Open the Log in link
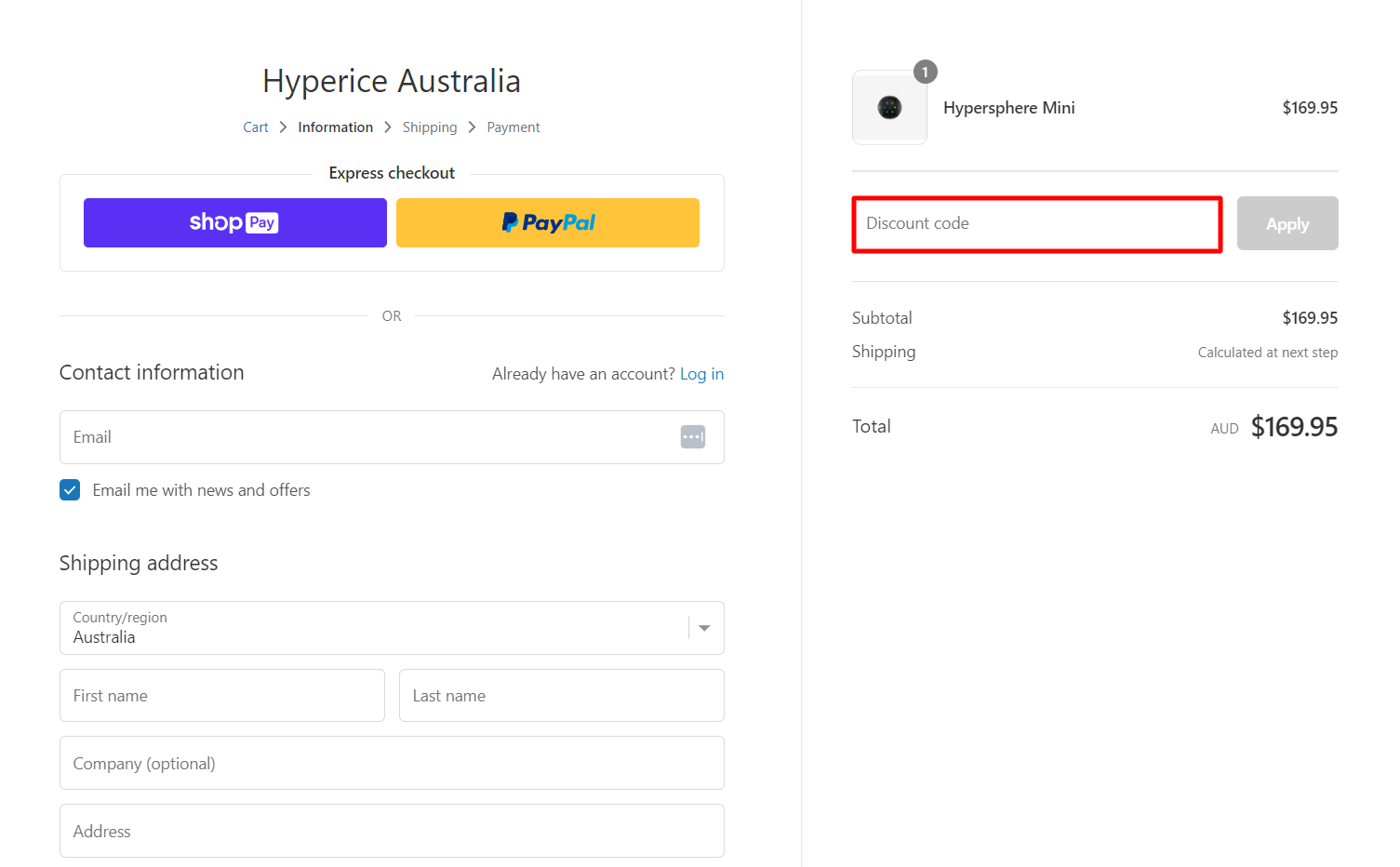The image size is (1400, 867). tap(701, 373)
